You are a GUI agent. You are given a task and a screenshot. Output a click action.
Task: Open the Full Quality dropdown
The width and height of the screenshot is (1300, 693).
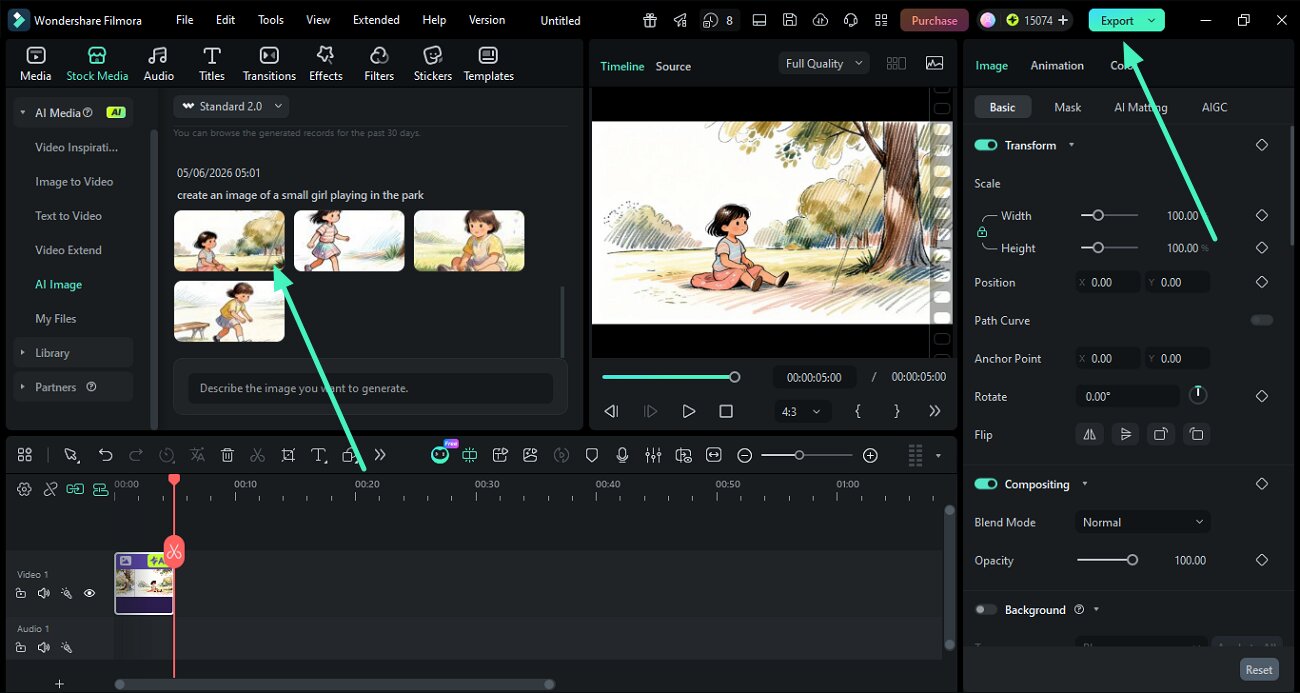point(825,63)
